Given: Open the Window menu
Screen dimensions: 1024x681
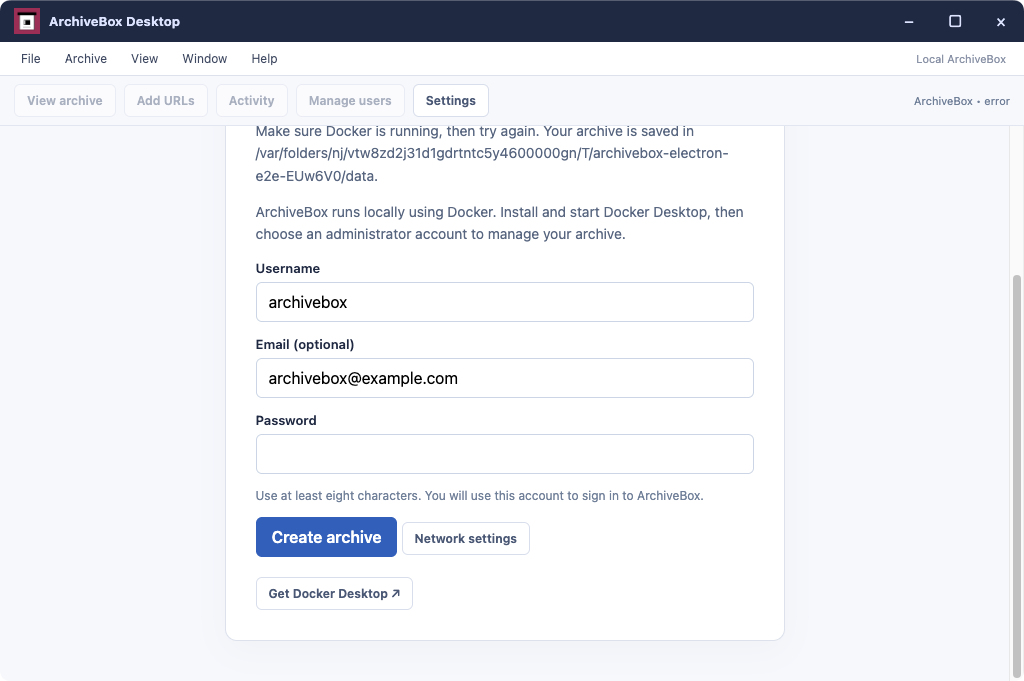Looking at the screenshot, I should 204,59.
